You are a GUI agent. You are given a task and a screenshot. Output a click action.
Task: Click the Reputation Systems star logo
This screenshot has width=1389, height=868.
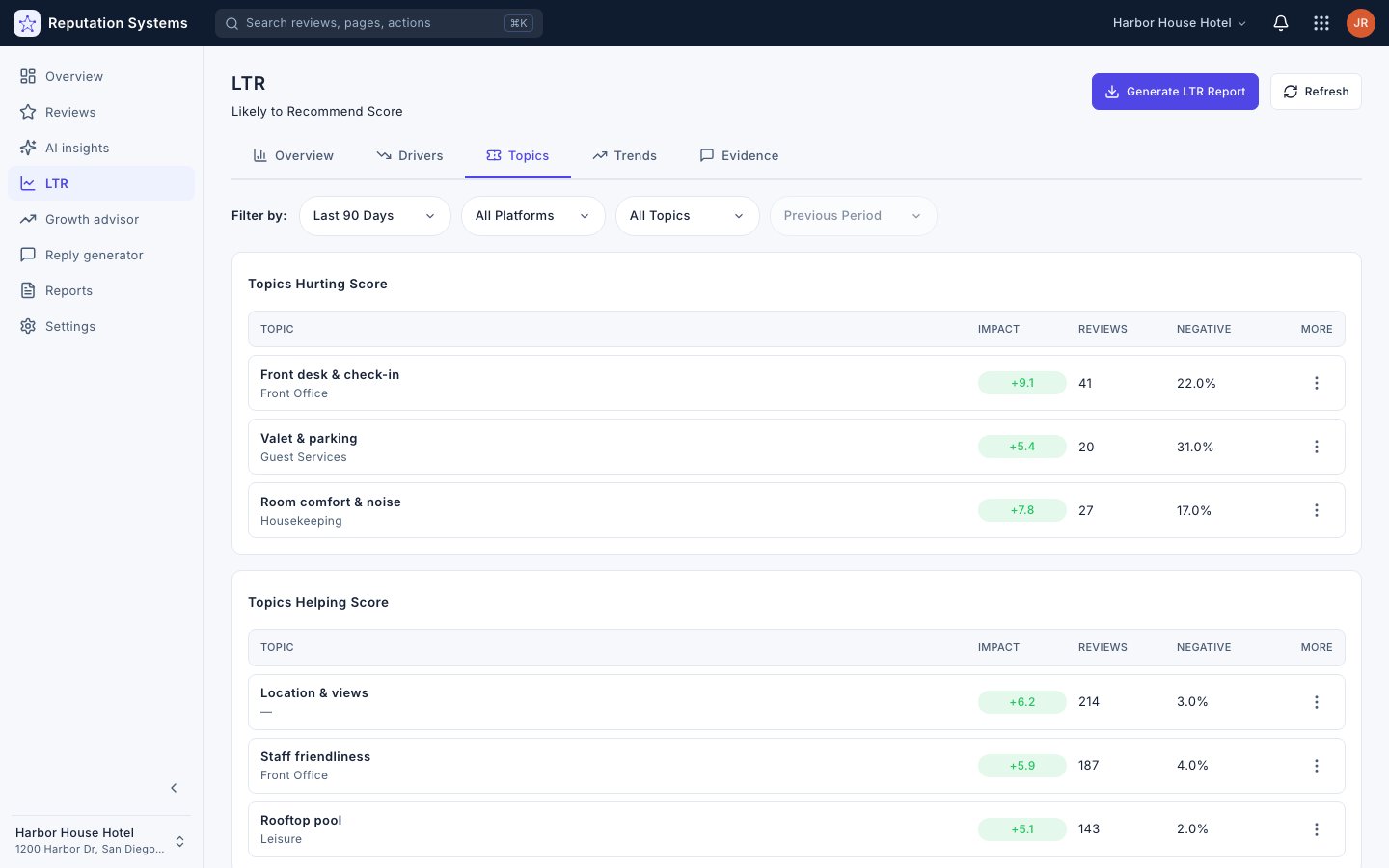click(27, 23)
